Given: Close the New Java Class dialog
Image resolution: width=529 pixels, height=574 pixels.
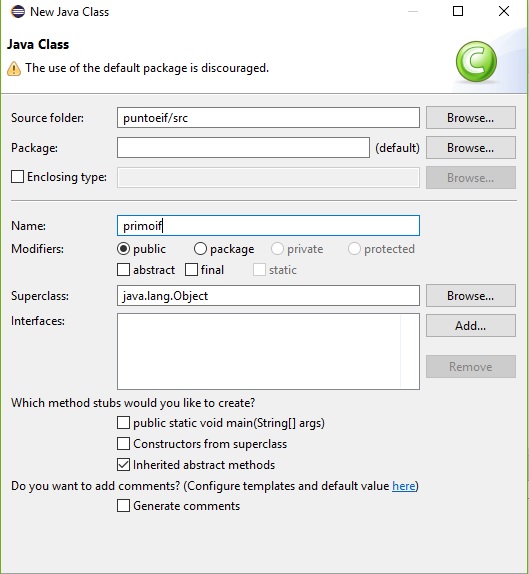Looking at the screenshot, I should point(504,11).
